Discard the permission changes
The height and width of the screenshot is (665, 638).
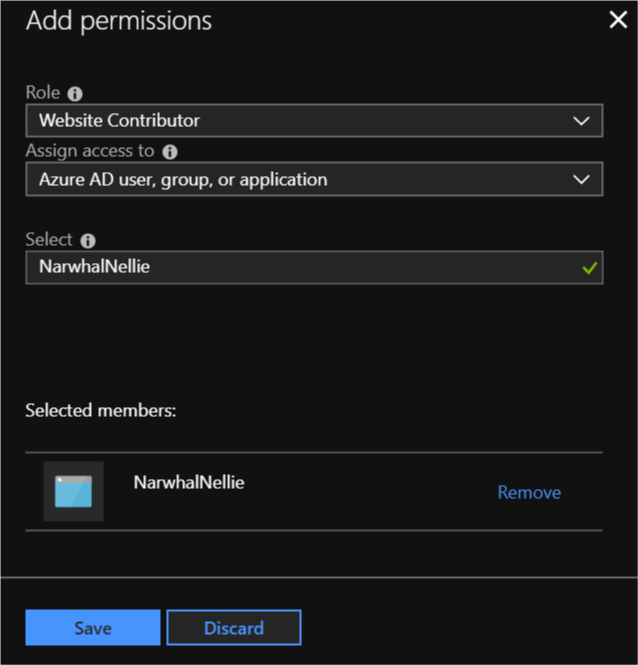(x=234, y=628)
